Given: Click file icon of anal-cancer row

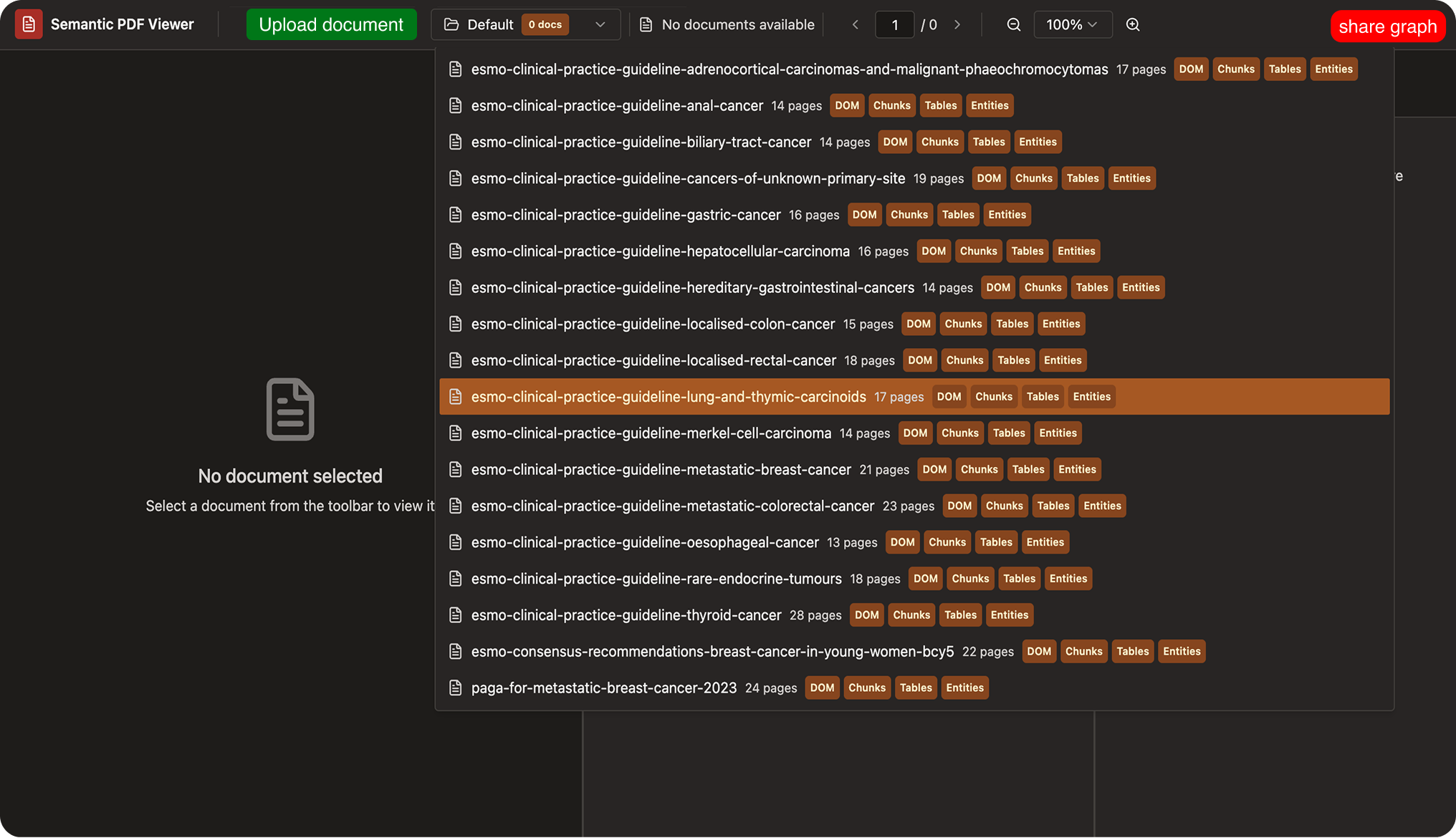Looking at the screenshot, I should point(455,106).
